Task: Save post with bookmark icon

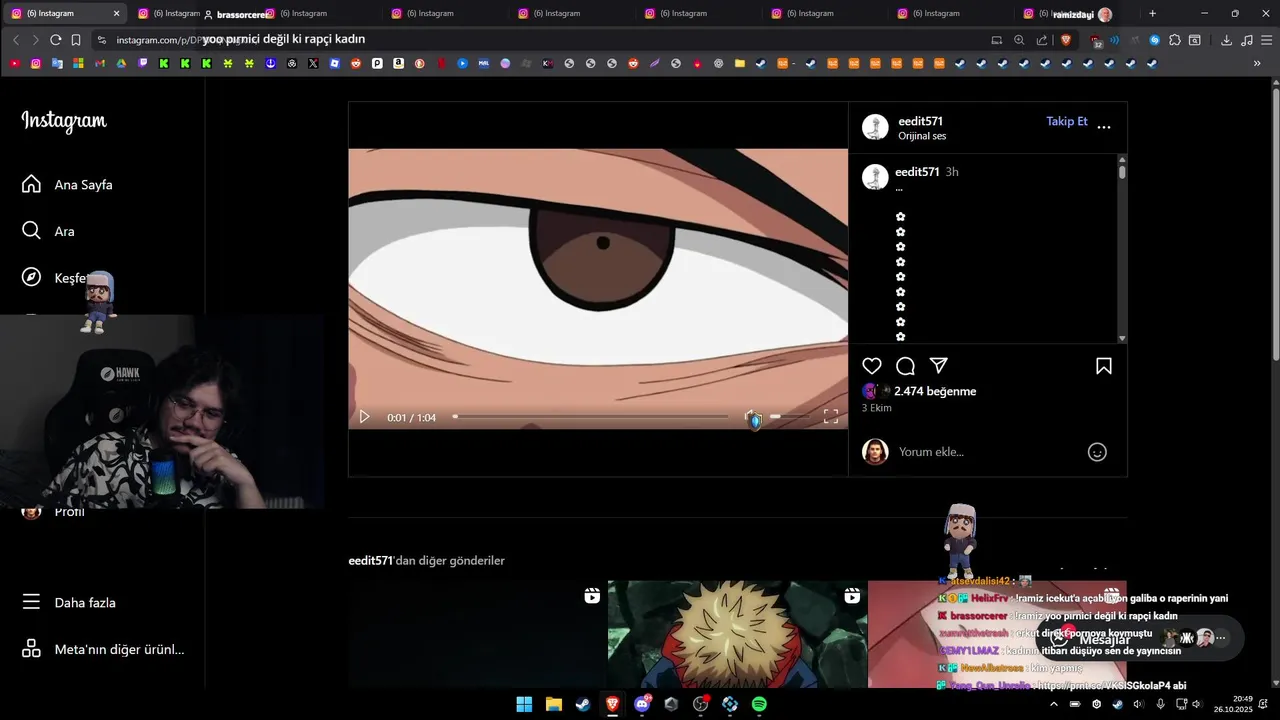Action: 1104,366
